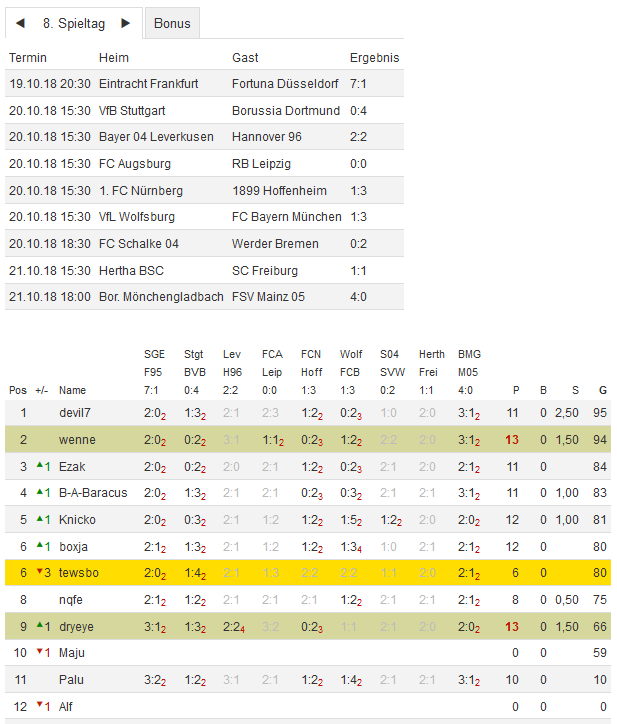Screen dimensions: 617x724
Task: Switch to the Bonus tab
Action: [x=172, y=23]
